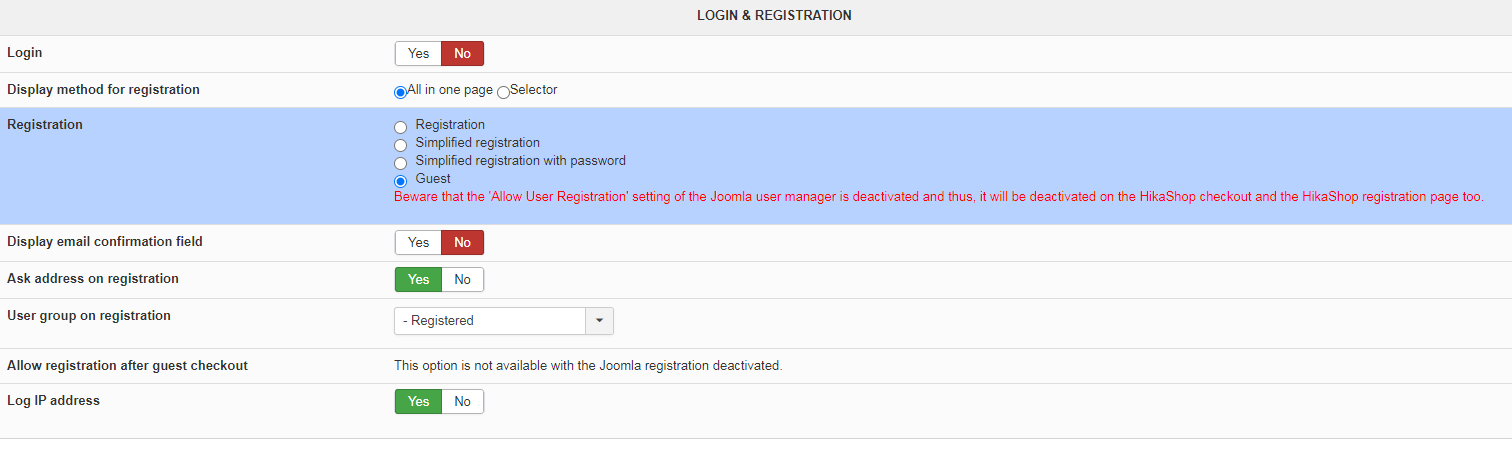The image size is (1512, 454).
Task: Disable Ask address on registration
Action: 462,280
